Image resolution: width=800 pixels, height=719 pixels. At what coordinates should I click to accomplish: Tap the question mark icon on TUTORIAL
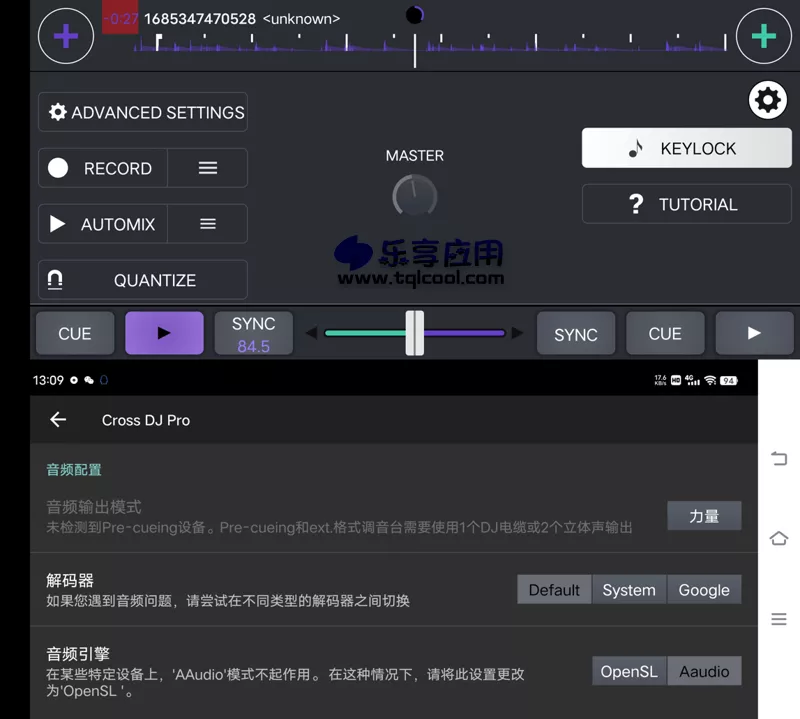(x=636, y=204)
